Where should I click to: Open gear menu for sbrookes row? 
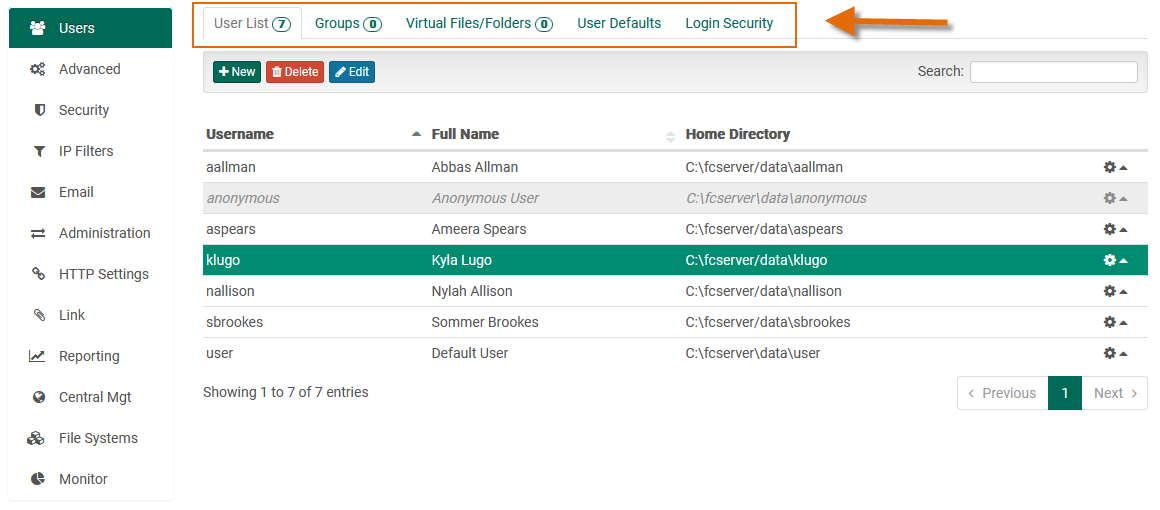point(1115,322)
